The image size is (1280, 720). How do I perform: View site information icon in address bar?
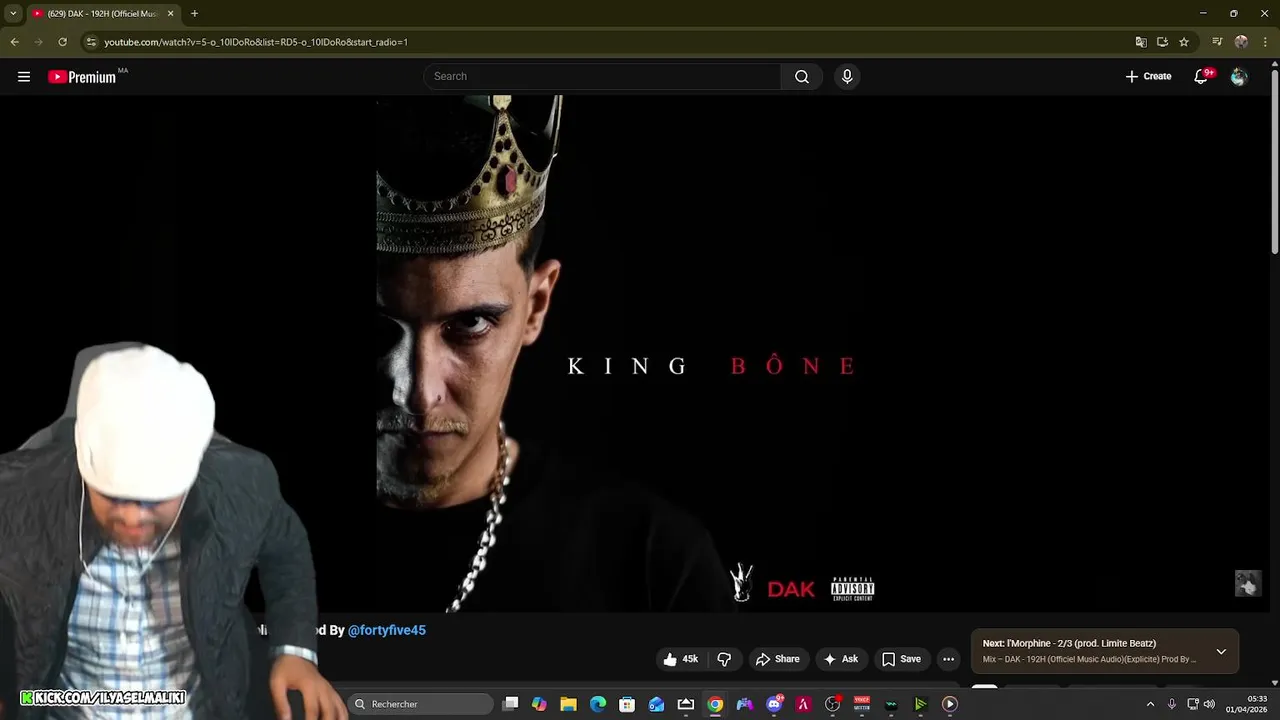click(x=91, y=42)
